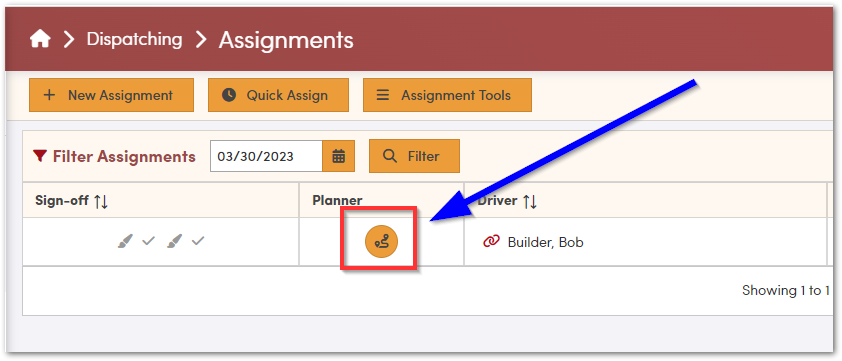Open Quick Assign
The height and width of the screenshot is (361, 842).
pyautogui.click(x=278, y=95)
